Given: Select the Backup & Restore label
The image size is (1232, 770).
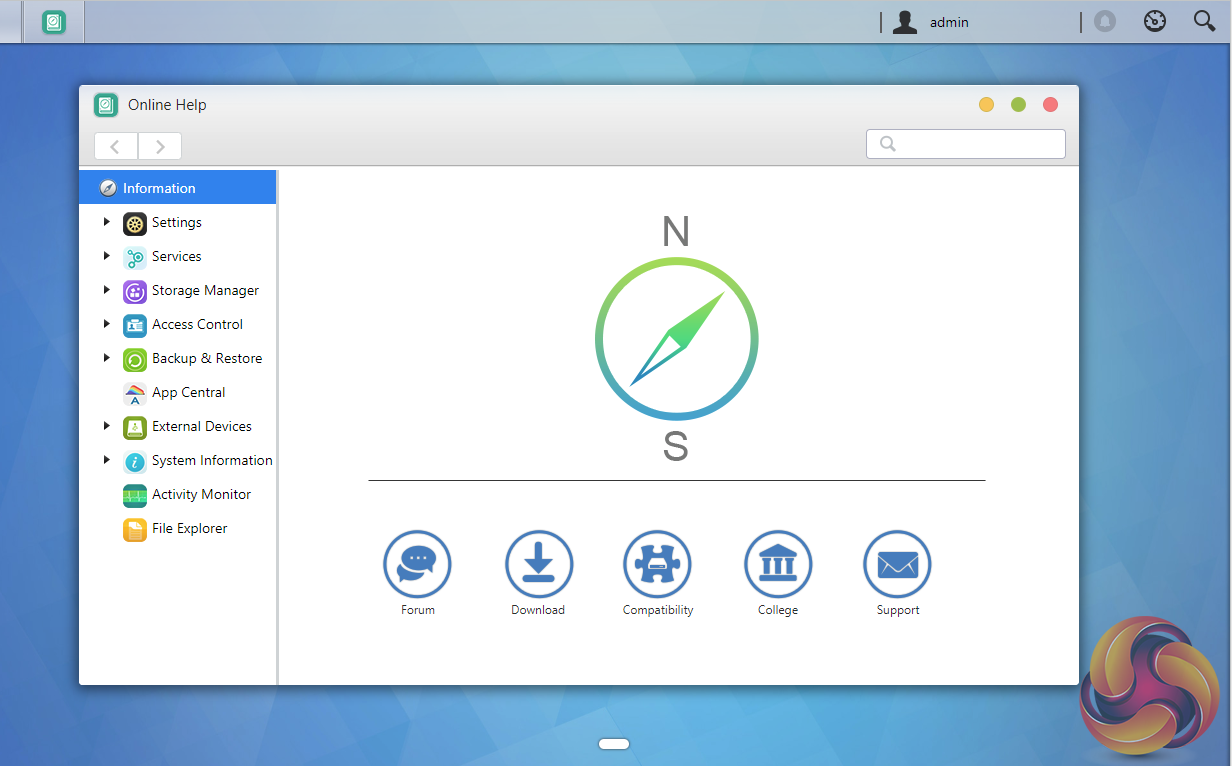Looking at the screenshot, I should tap(207, 358).
